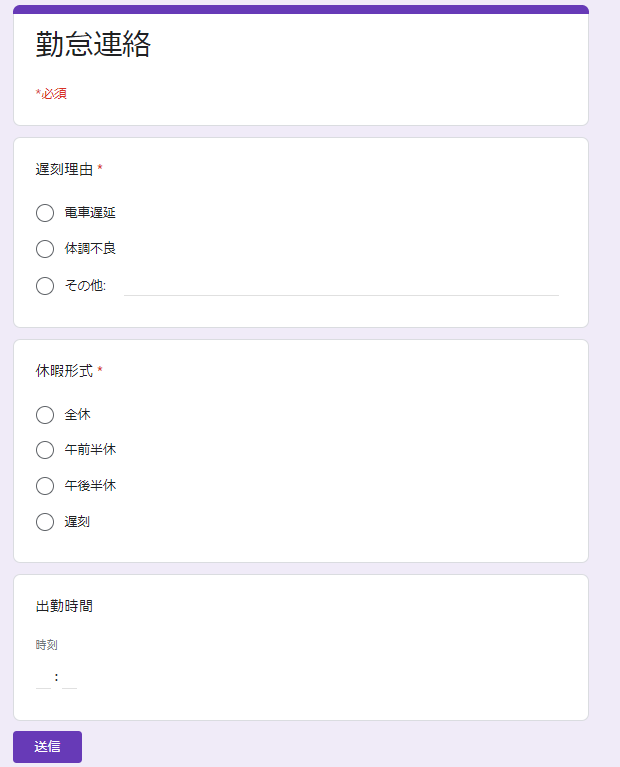Image resolution: width=620 pixels, height=767 pixels.
Task: Choose 体調不良 as late reason
Action: [45, 249]
